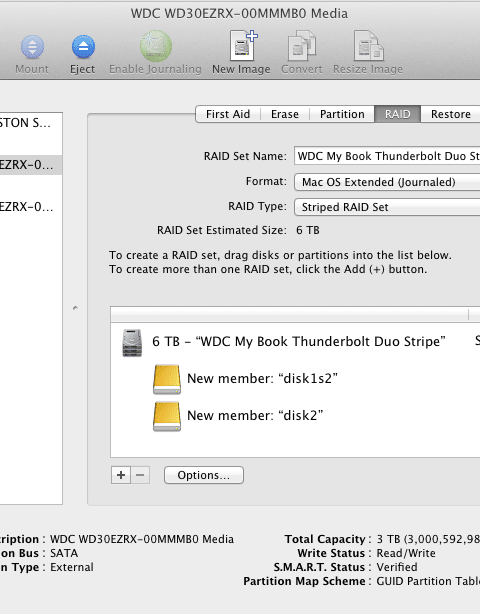Click the Resize Image toolbar icon
The width and height of the screenshot is (480, 614).
(368, 46)
